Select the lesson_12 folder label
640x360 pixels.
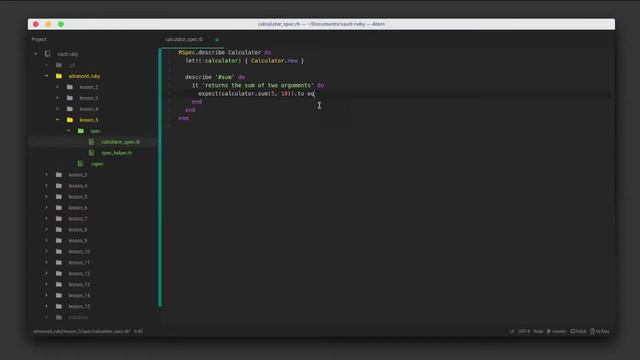coord(79,273)
